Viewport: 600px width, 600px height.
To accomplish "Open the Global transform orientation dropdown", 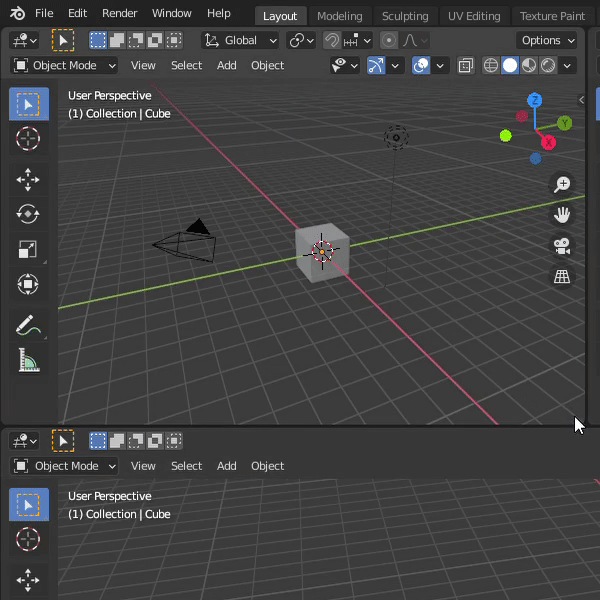I will click(241, 41).
